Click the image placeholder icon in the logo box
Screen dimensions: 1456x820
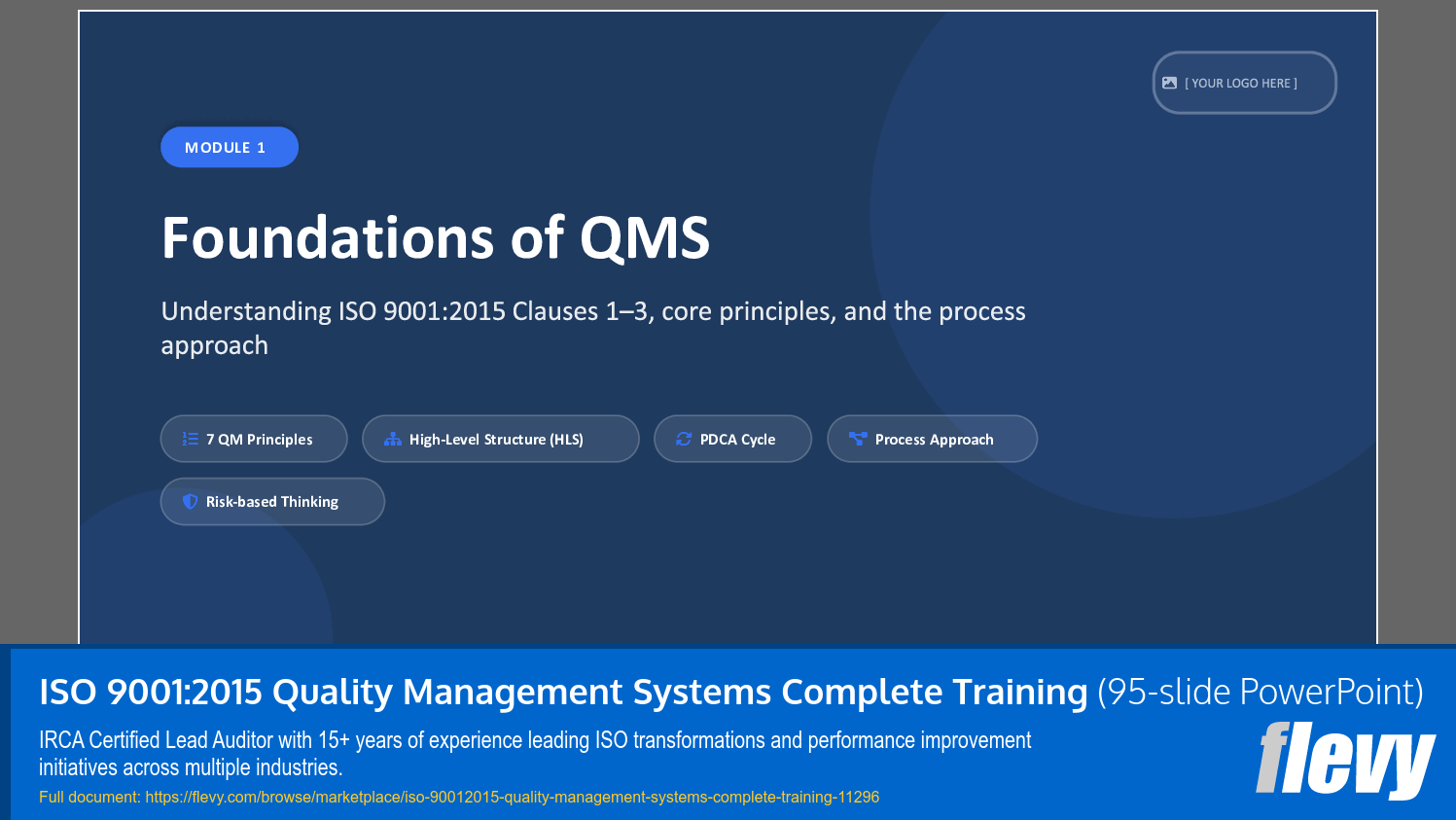(1170, 83)
